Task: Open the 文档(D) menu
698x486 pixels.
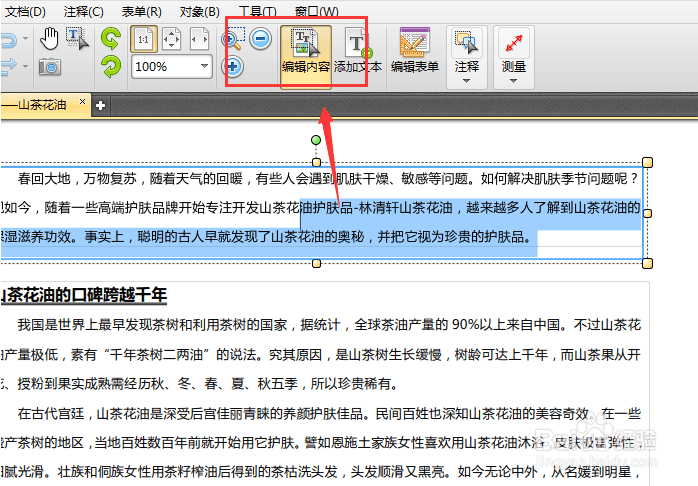Action: coord(24,11)
